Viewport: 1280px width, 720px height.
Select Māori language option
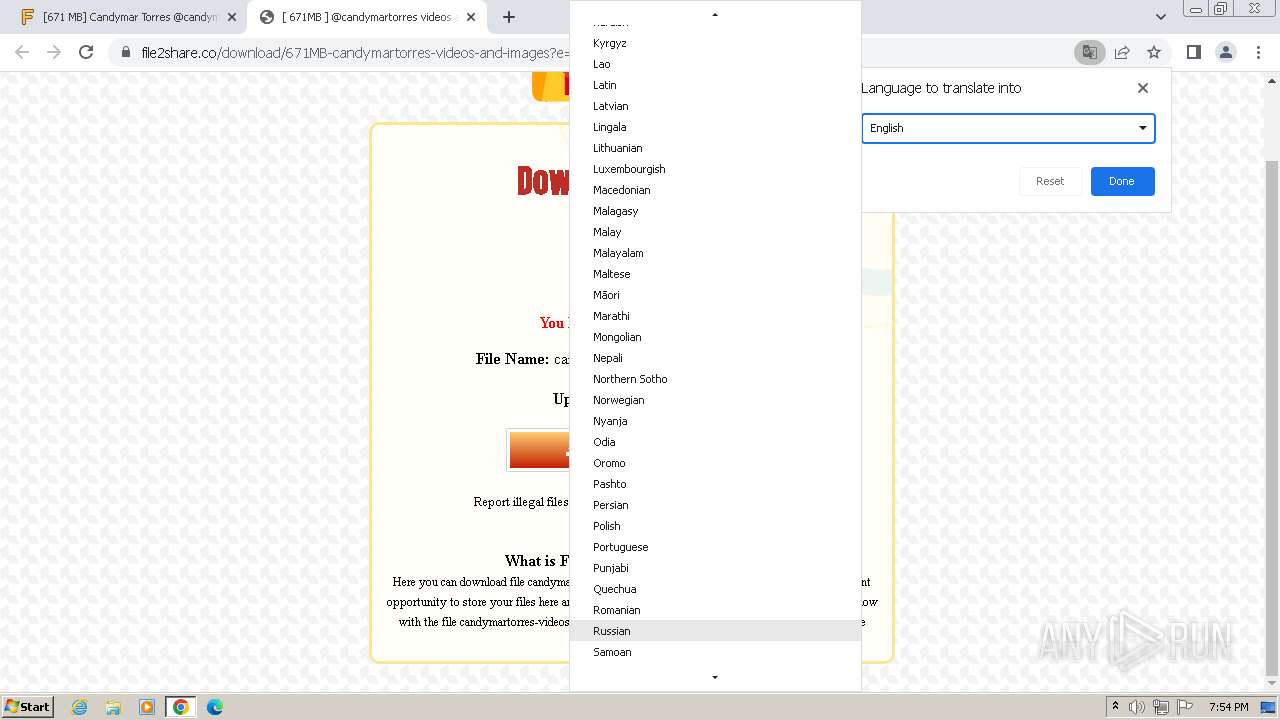tap(715, 295)
